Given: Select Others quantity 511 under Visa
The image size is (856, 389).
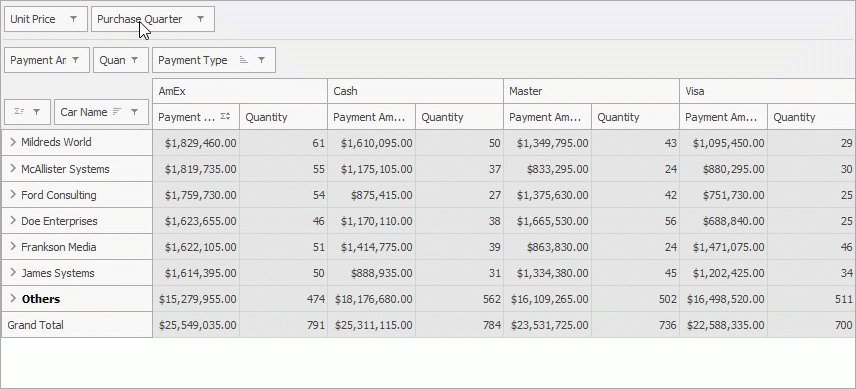Looking at the screenshot, I should click(812, 299).
